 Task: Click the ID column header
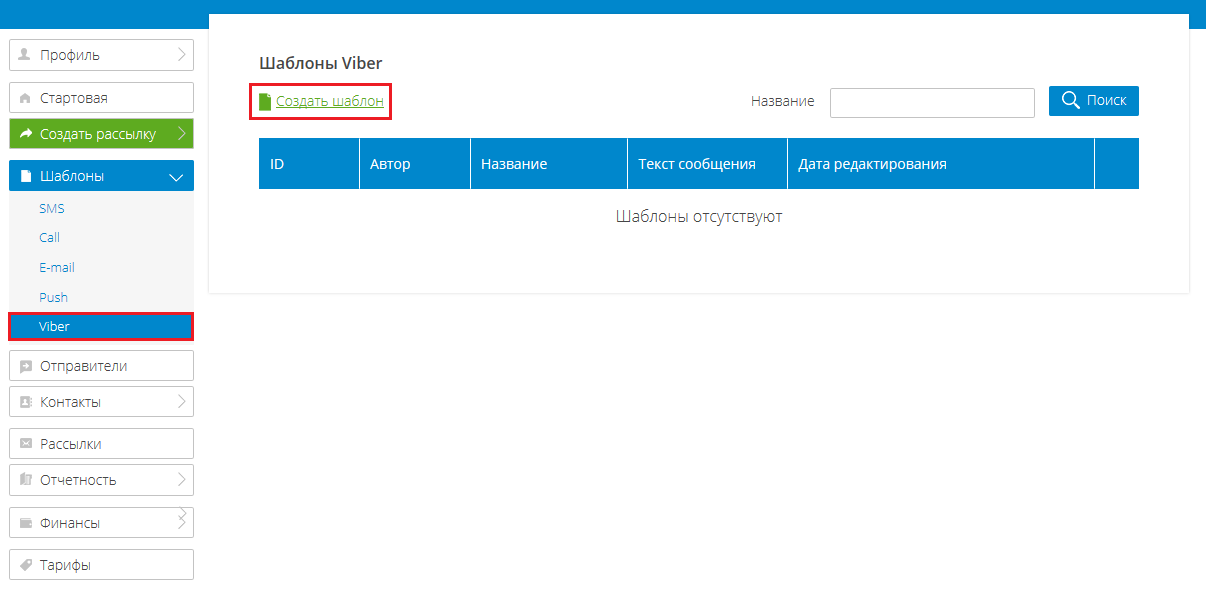point(309,164)
